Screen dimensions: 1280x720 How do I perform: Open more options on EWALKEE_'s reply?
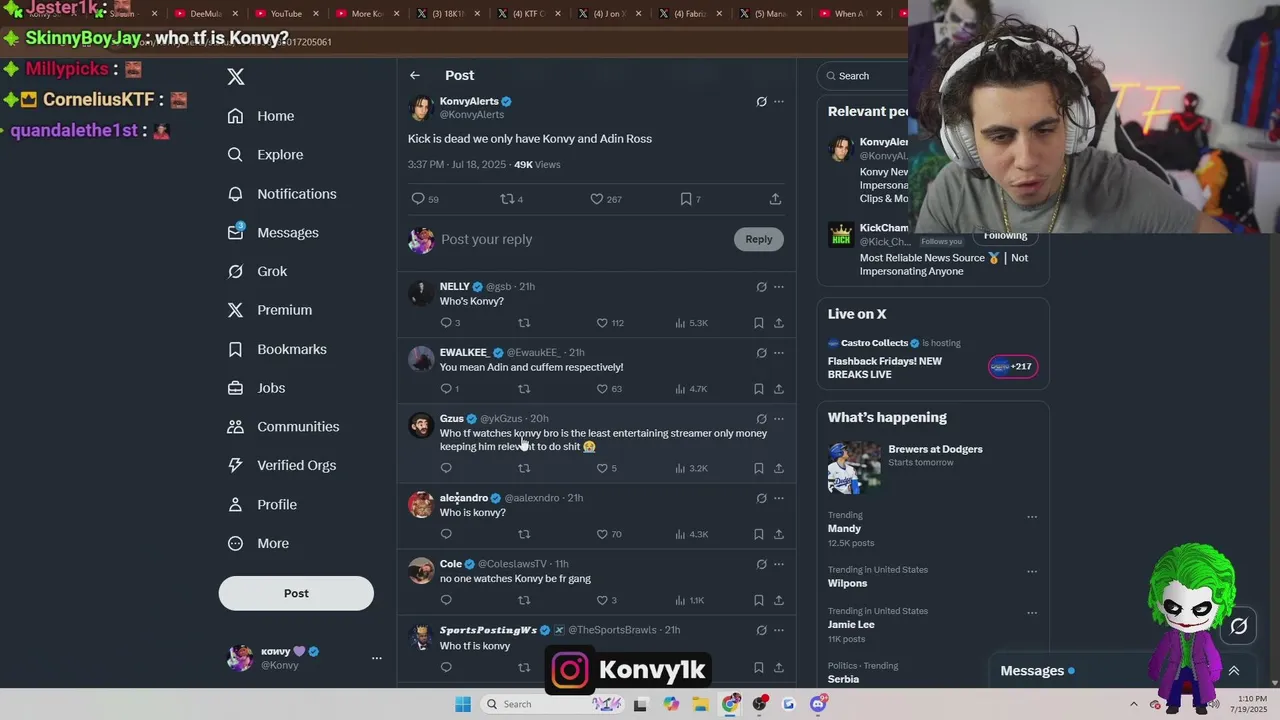coord(779,353)
